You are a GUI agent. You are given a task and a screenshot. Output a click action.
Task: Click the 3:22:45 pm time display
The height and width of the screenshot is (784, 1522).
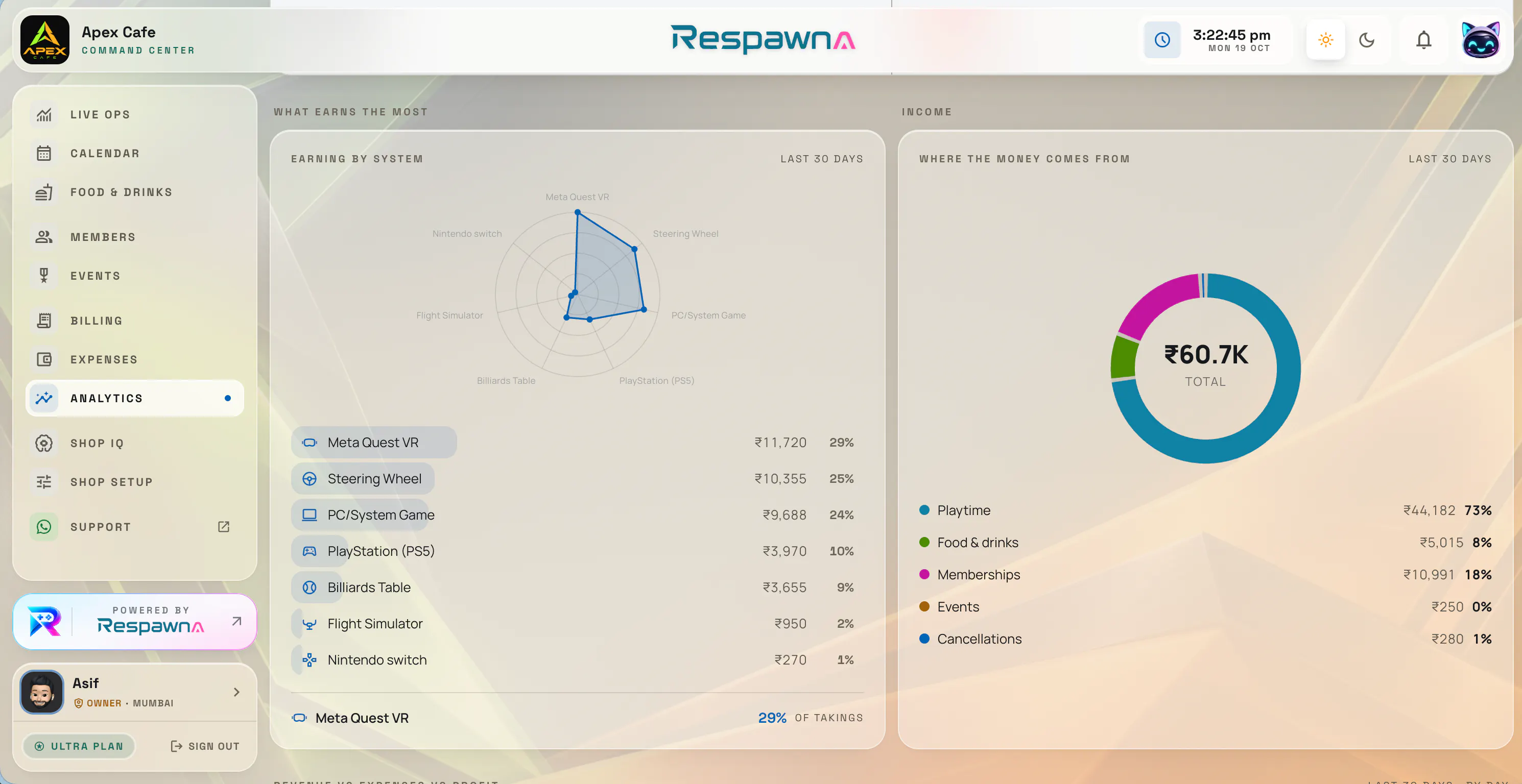point(1231,35)
